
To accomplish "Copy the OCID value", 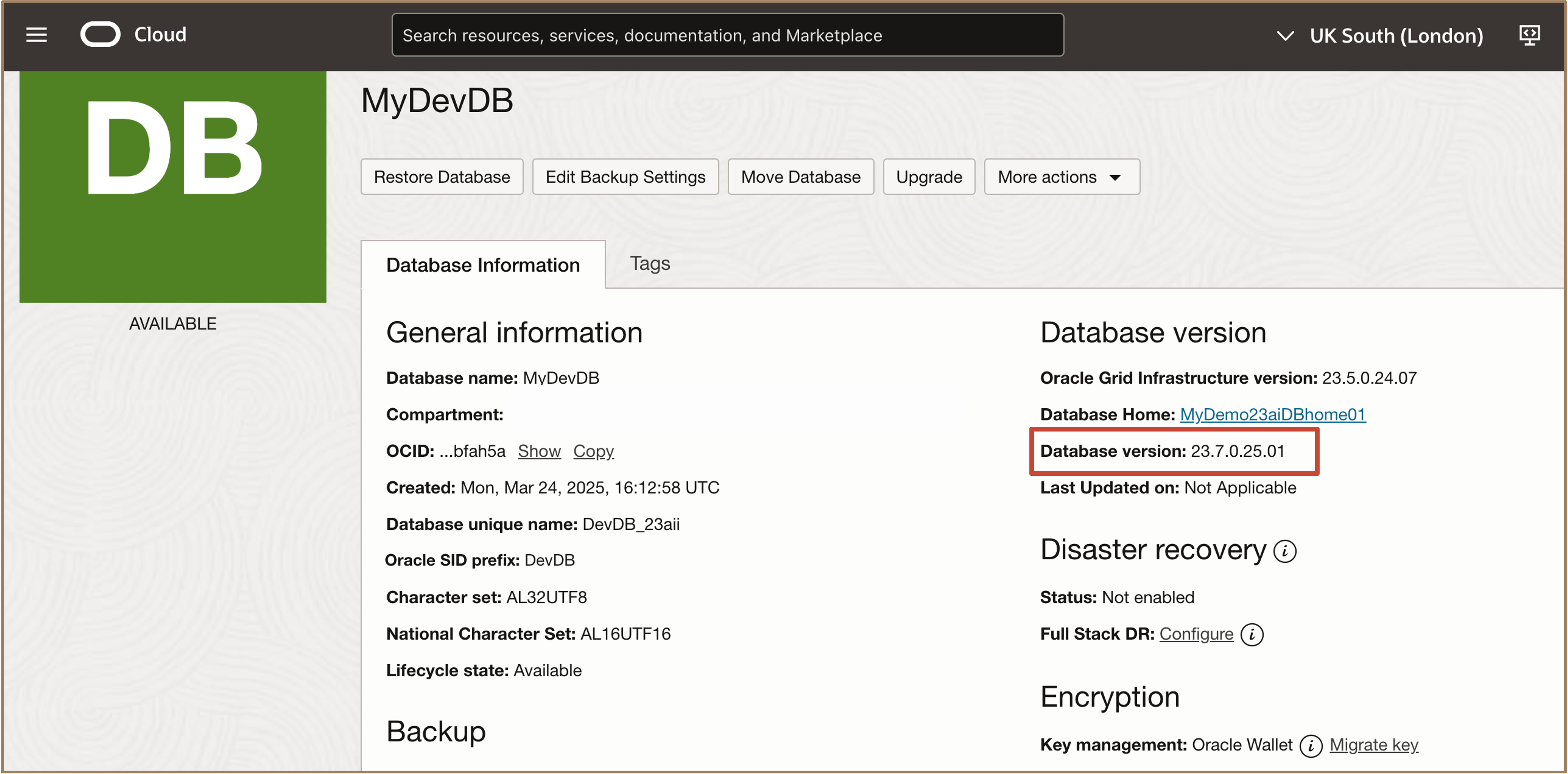I will [x=593, y=451].
